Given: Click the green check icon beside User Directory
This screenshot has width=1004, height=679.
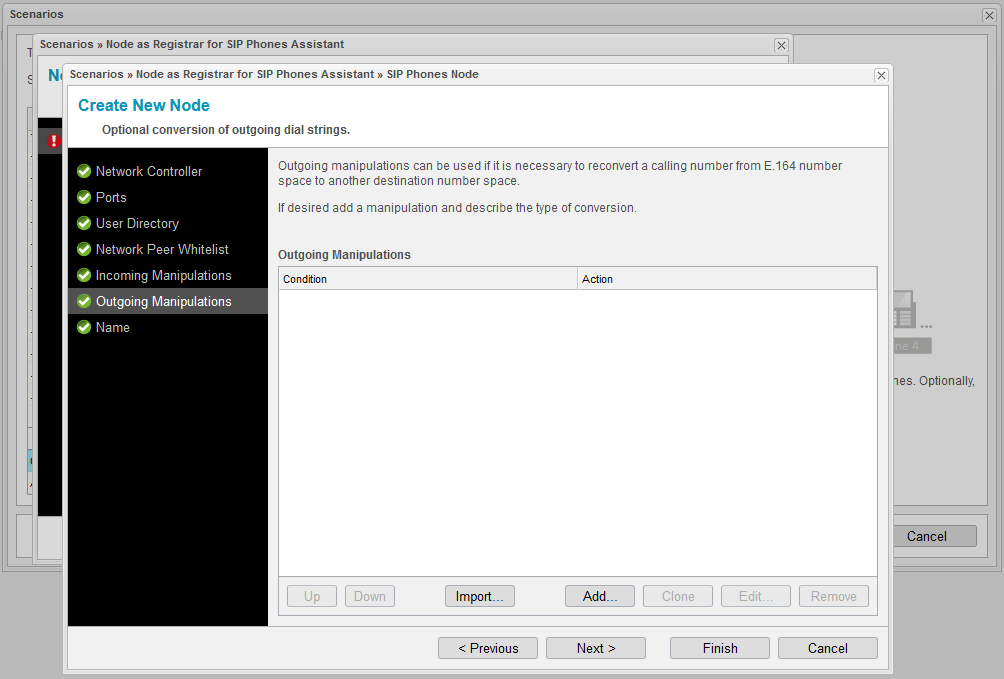Looking at the screenshot, I should (x=84, y=223).
